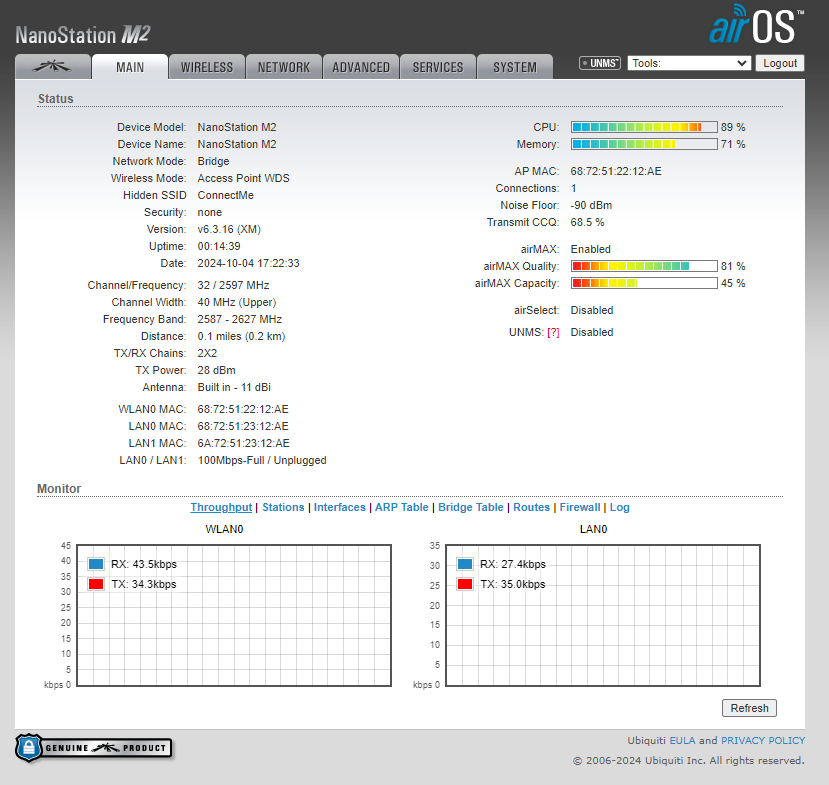
Task: Click the CPU usage bar
Action: tap(644, 127)
